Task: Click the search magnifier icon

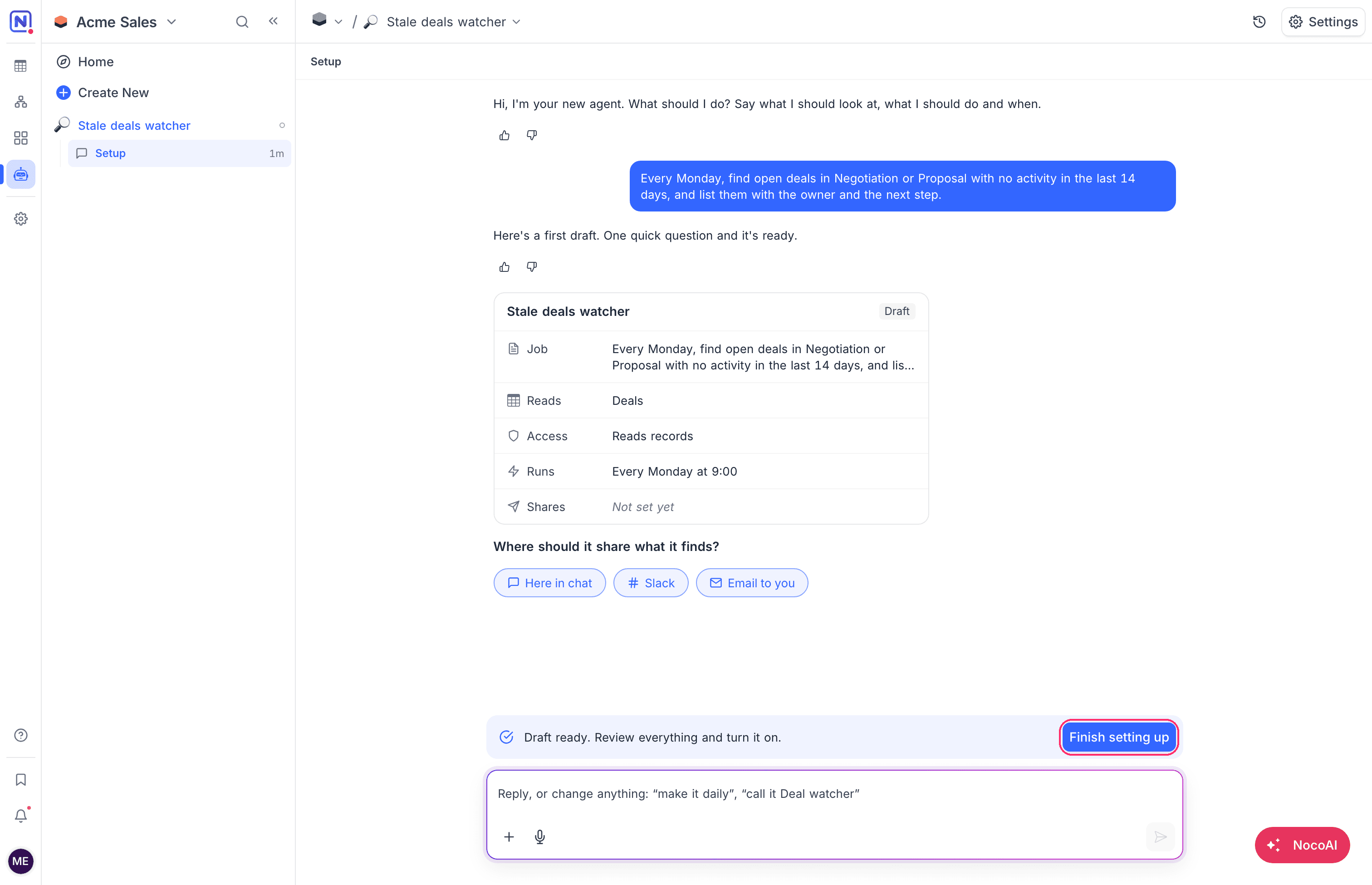Action: (242, 22)
